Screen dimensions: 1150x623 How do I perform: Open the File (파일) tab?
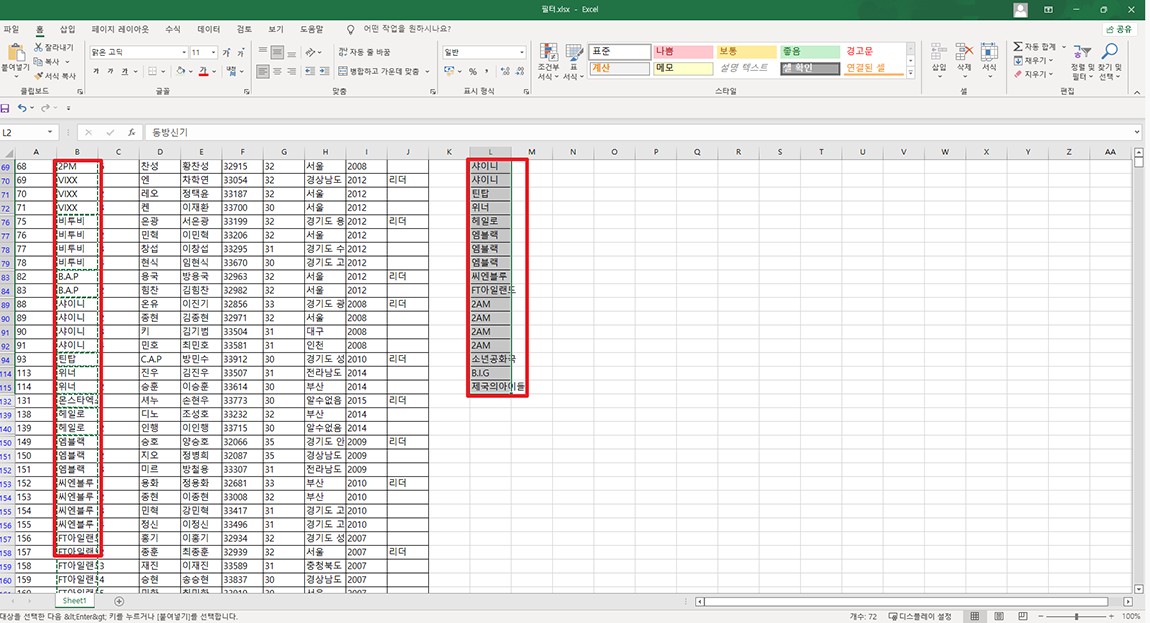tap(11, 29)
